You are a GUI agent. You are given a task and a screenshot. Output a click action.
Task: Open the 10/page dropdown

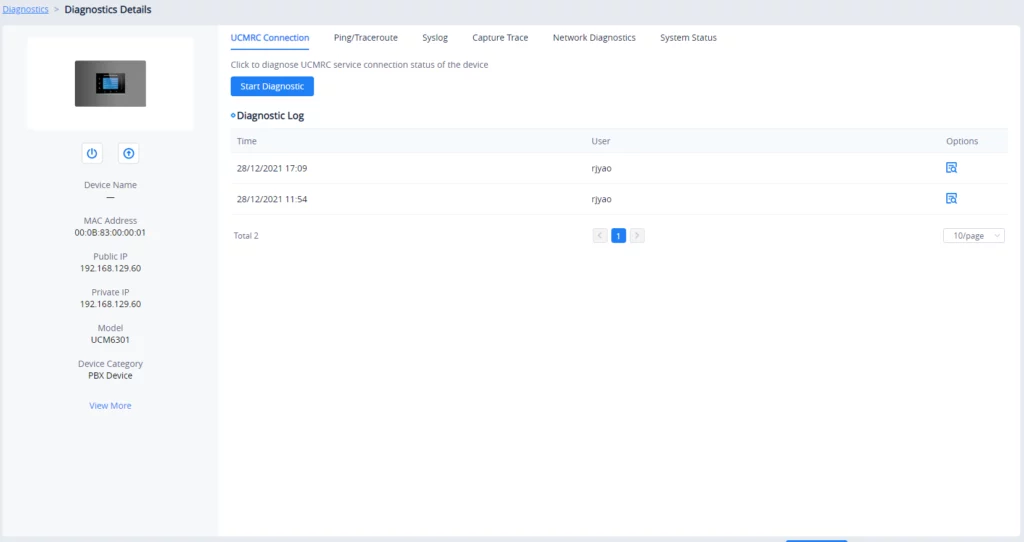coord(974,236)
